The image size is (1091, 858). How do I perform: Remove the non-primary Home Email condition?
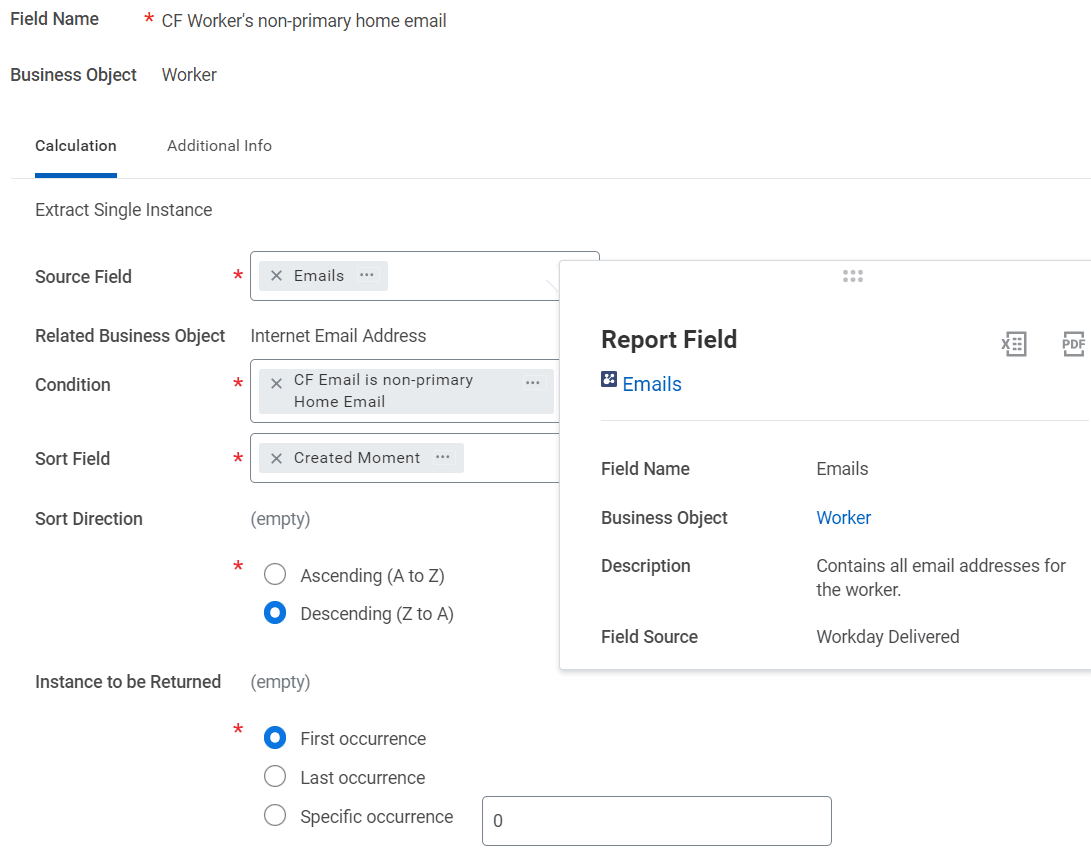pos(277,384)
